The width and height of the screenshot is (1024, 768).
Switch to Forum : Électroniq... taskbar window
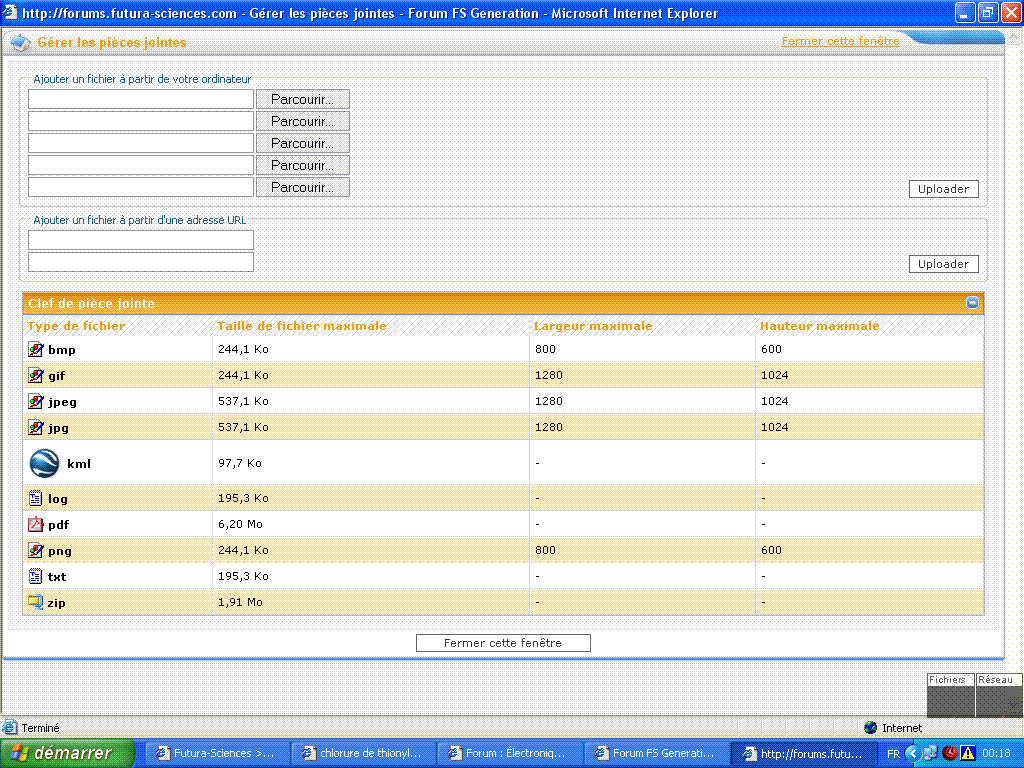coord(507,754)
